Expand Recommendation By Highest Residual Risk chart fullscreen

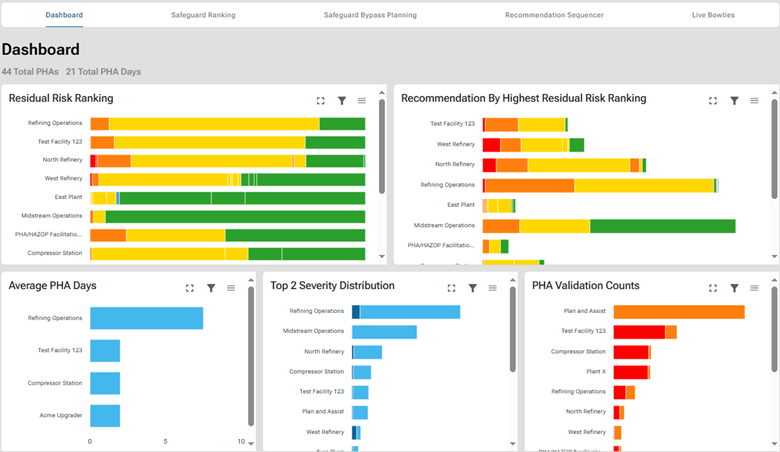point(713,101)
